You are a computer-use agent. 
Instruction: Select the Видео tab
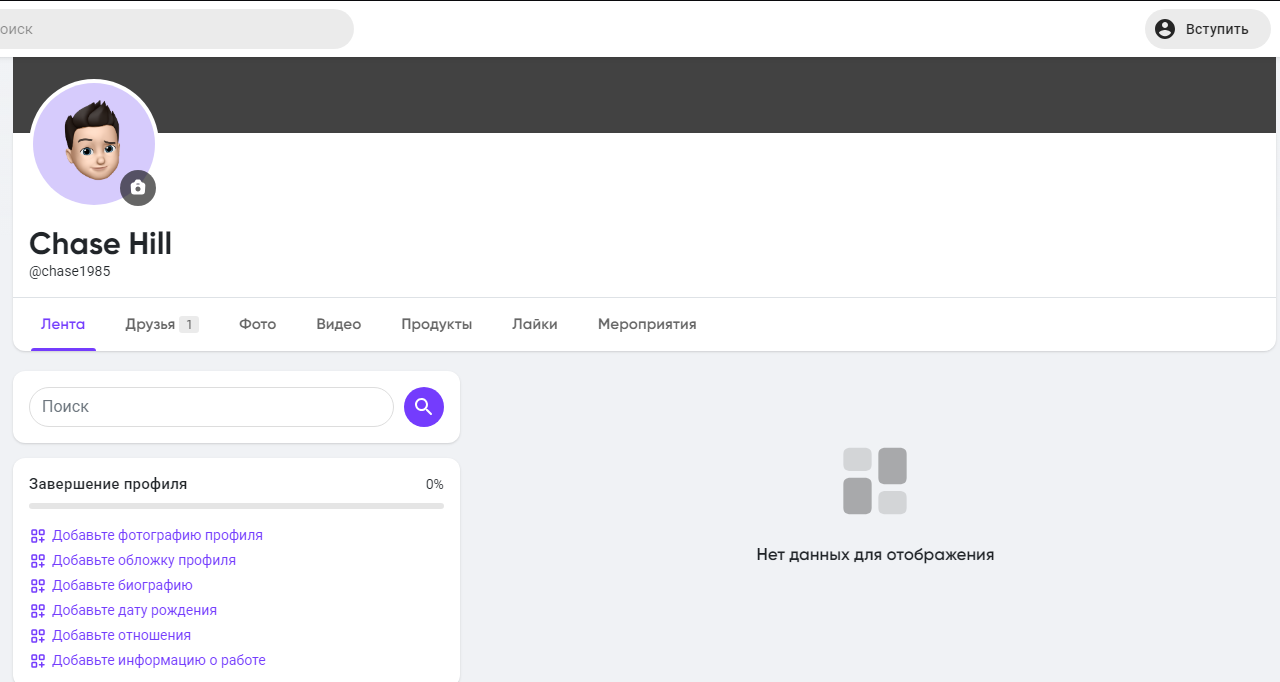(338, 324)
